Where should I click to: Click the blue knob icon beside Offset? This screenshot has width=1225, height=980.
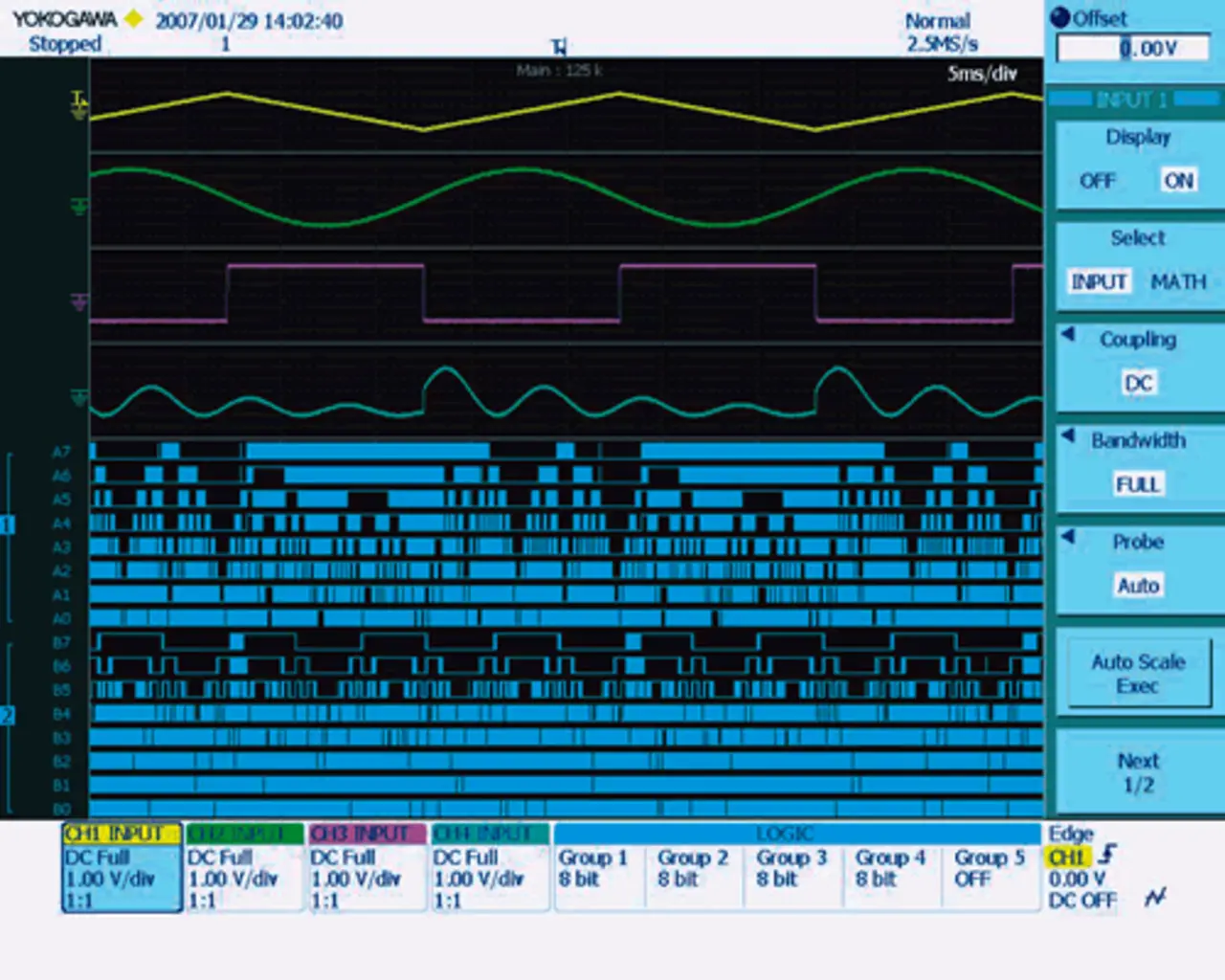coord(1059,17)
